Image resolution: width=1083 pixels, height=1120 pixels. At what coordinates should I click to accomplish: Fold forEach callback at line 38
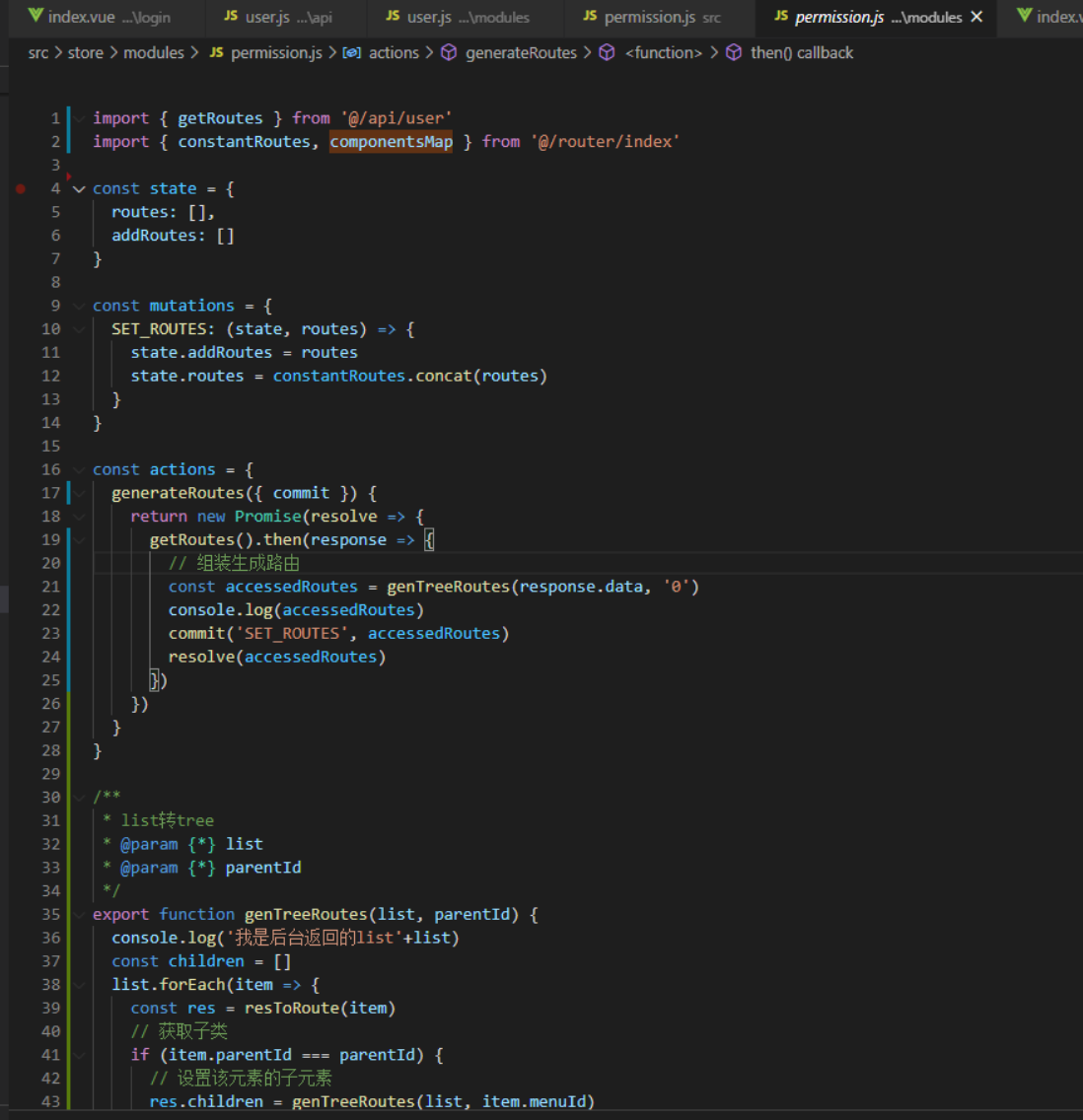79,984
